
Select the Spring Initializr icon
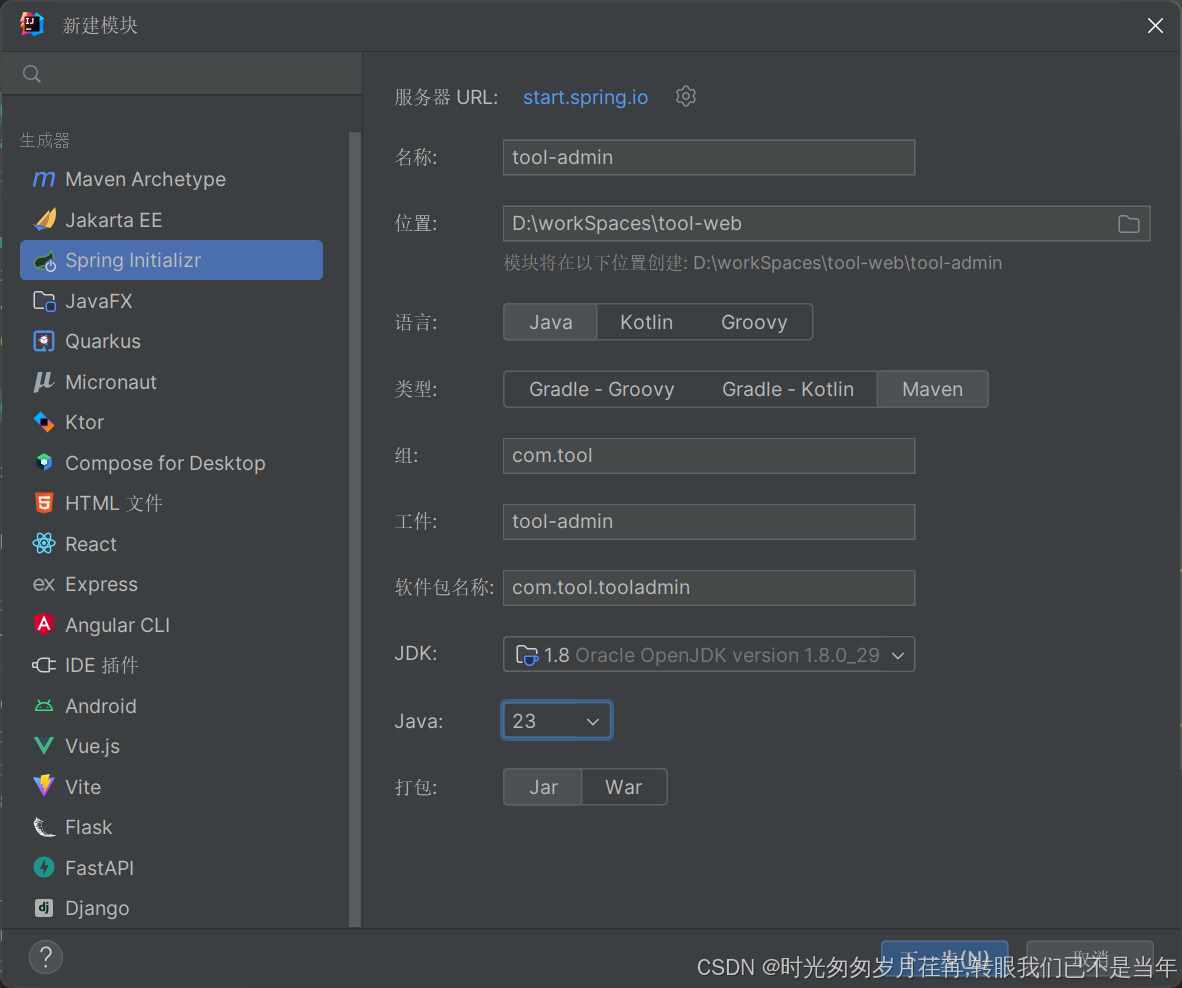point(44,261)
